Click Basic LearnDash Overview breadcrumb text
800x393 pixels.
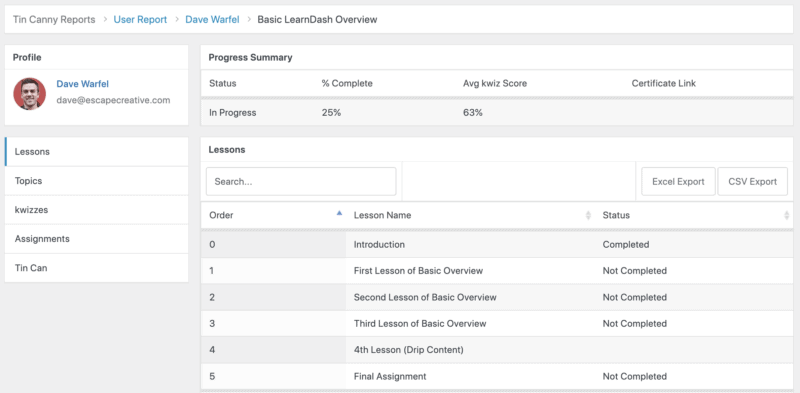click(317, 19)
